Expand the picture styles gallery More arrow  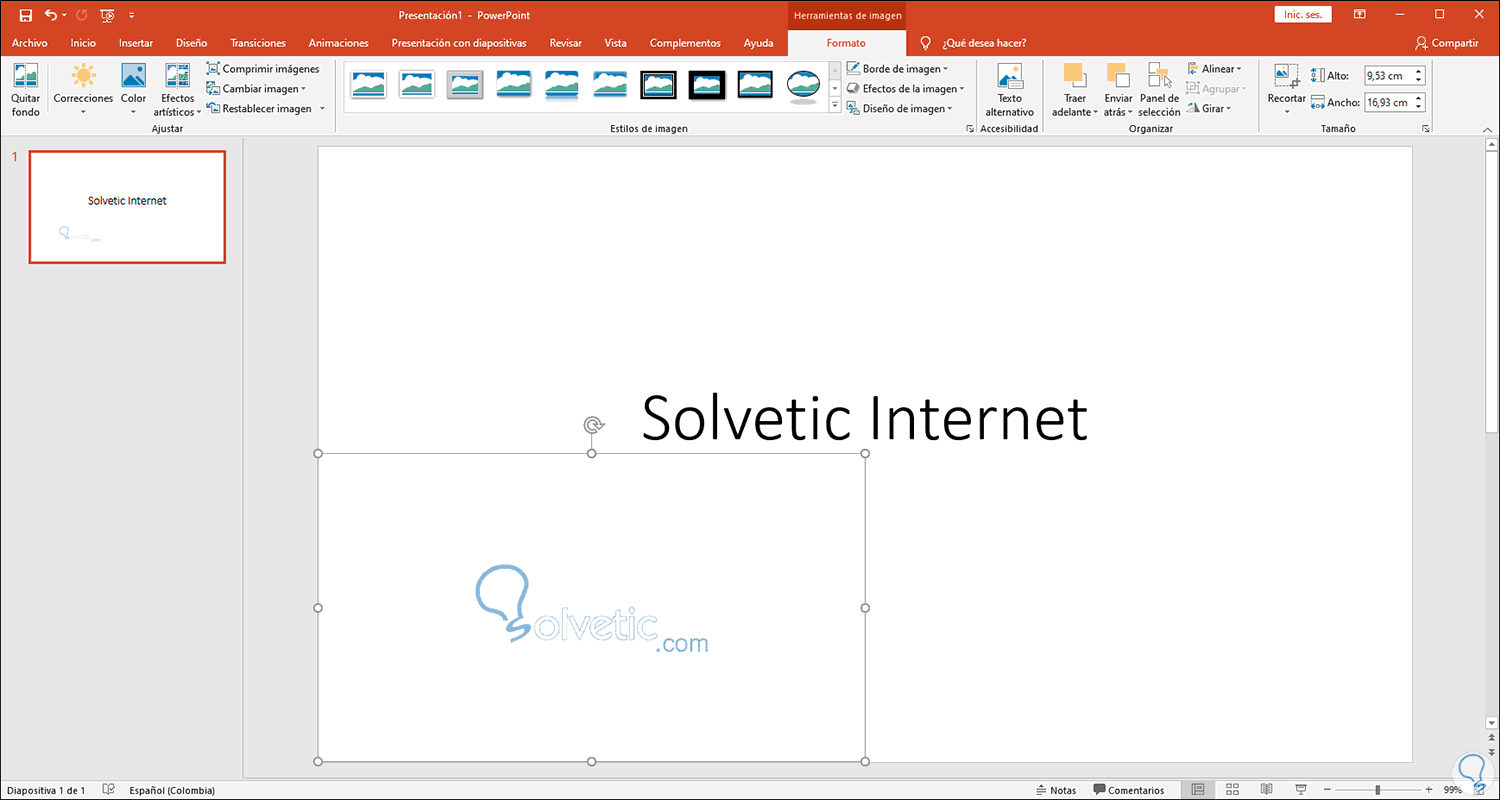pyautogui.click(x=835, y=105)
